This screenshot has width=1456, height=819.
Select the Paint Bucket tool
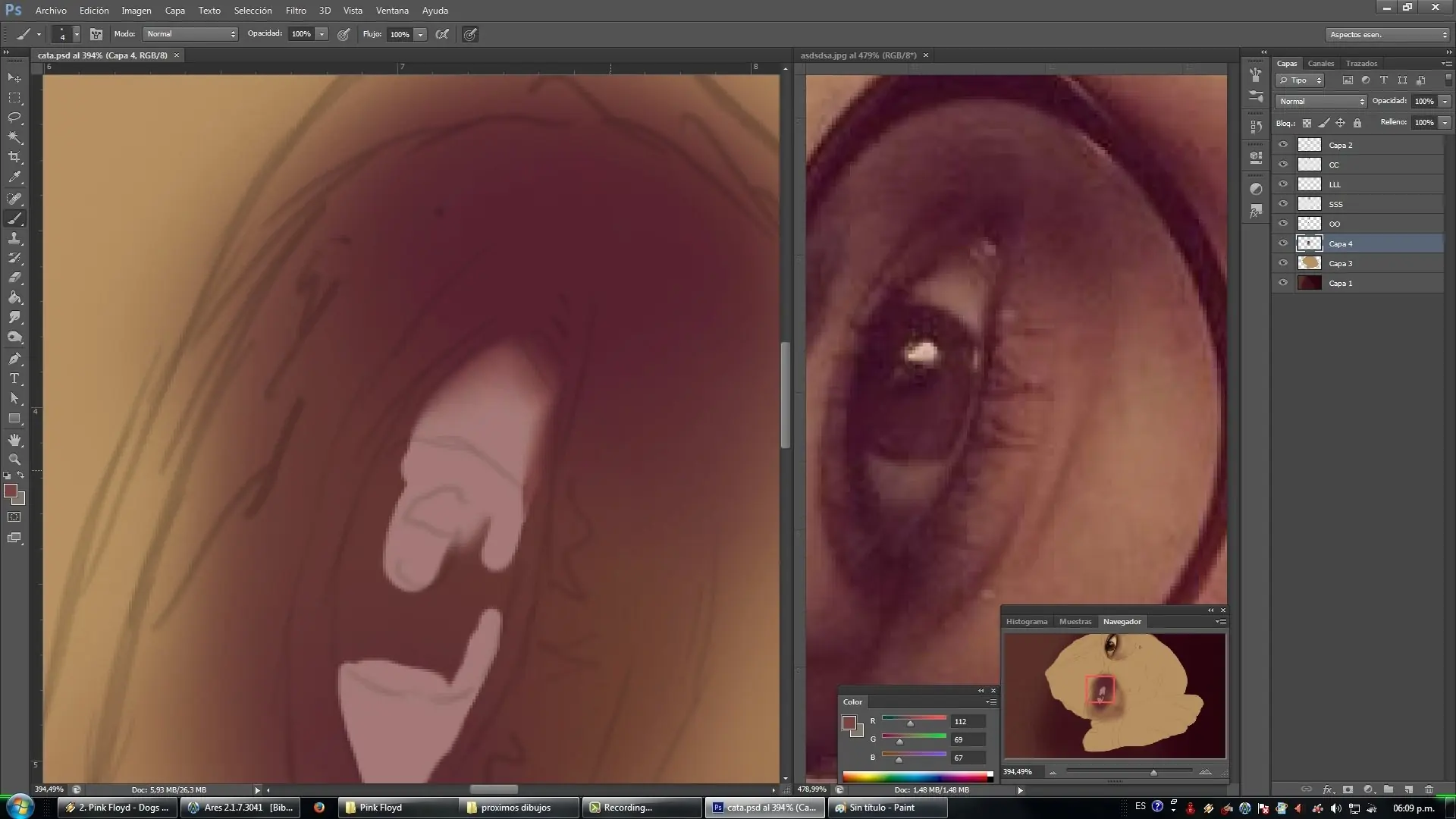point(14,298)
